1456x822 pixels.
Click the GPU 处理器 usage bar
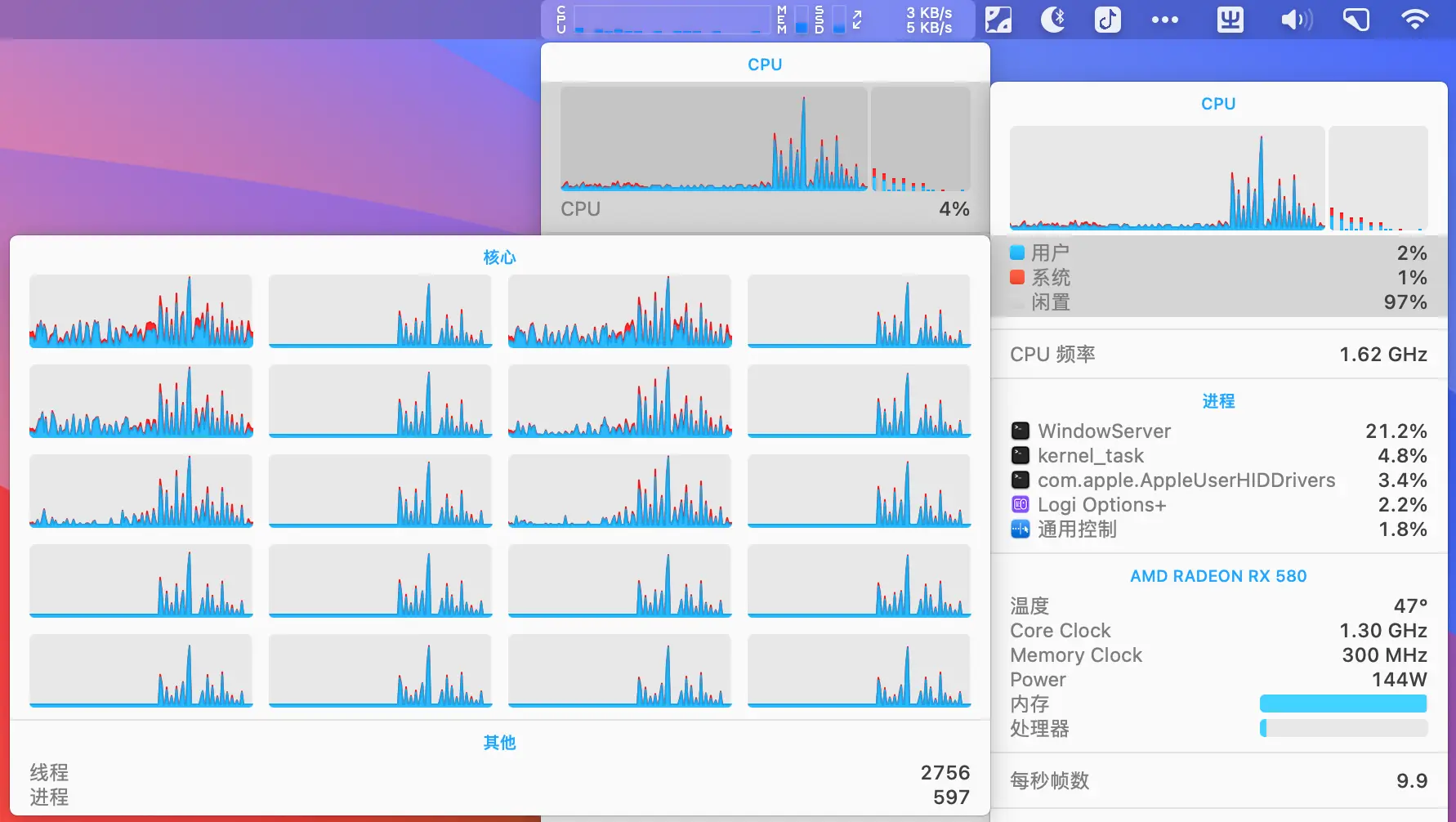click(1343, 728)
